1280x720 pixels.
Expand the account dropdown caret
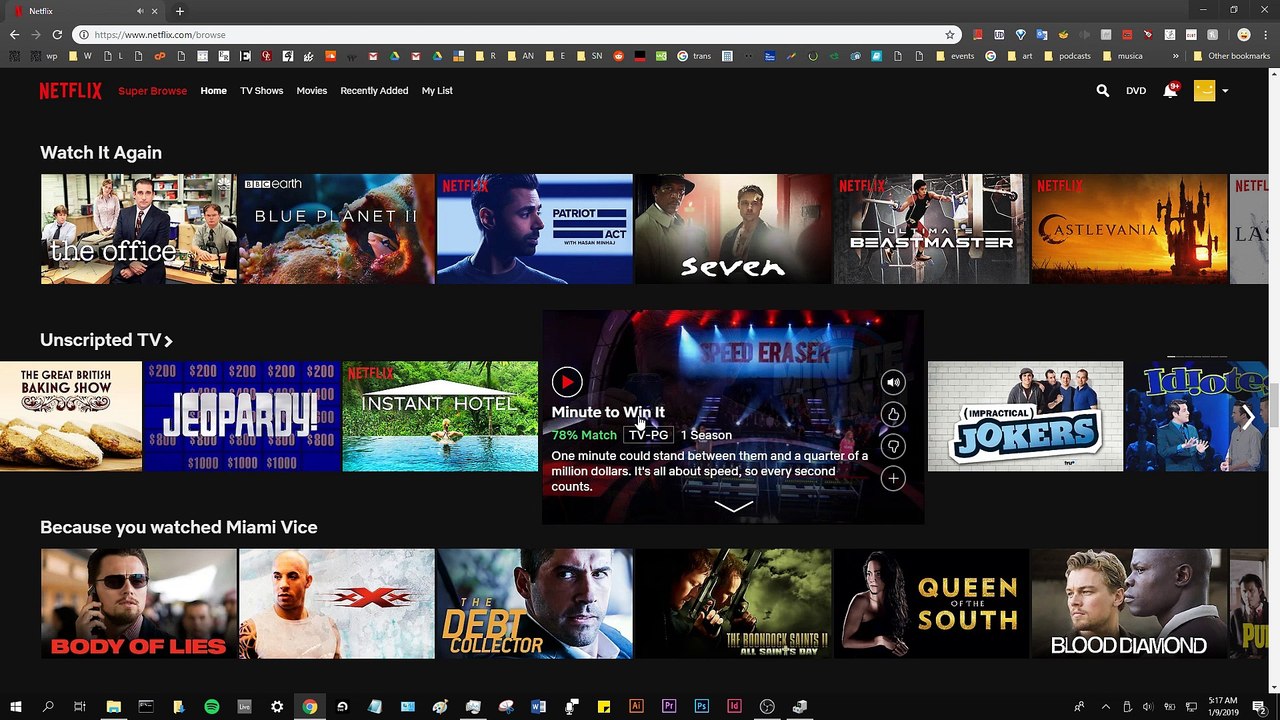(1225, 91)
